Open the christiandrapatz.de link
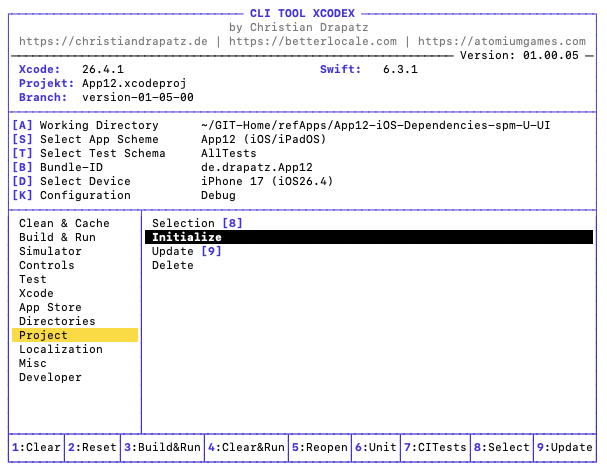Viewport: 607px width, 471px height. click(x=113, y=41)
